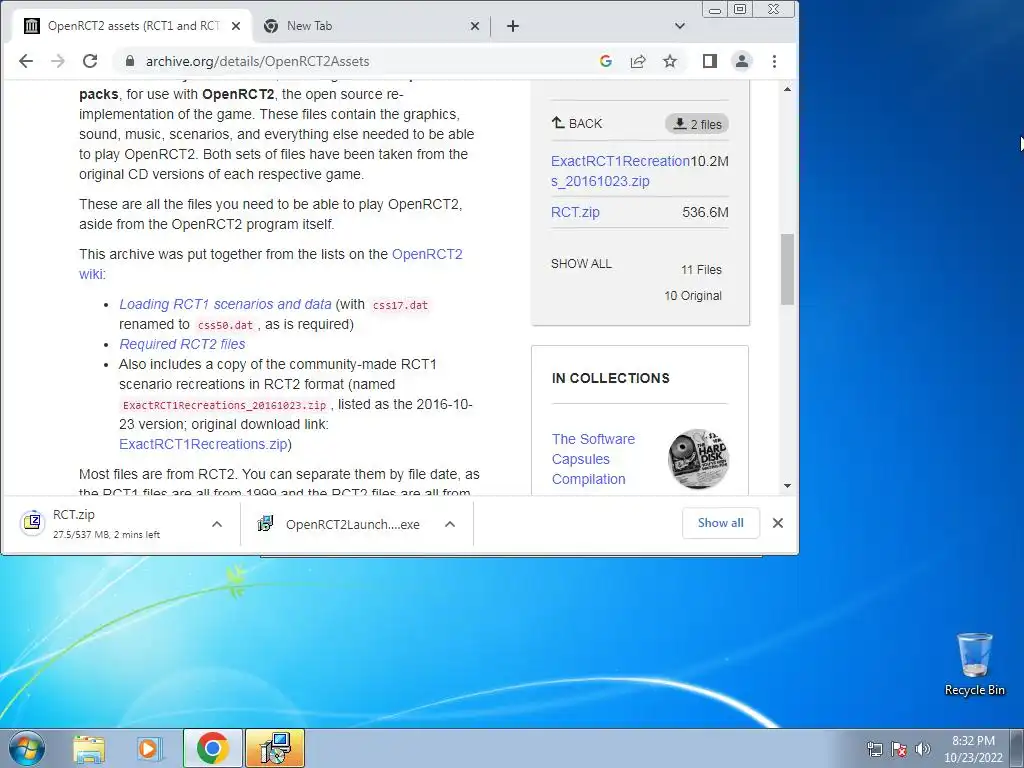Click the volume speaker tray icon
1024x768 pixels.
[x=922, y=749]
